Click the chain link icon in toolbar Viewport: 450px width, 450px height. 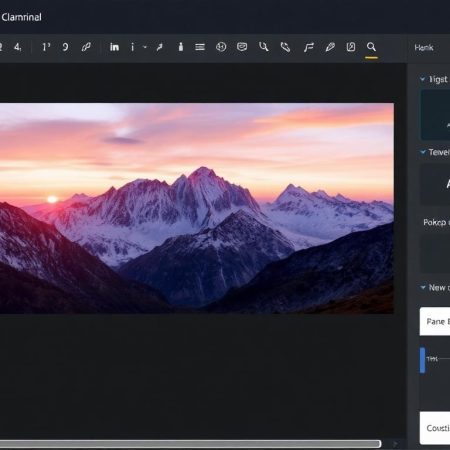[x=86, y=47]
